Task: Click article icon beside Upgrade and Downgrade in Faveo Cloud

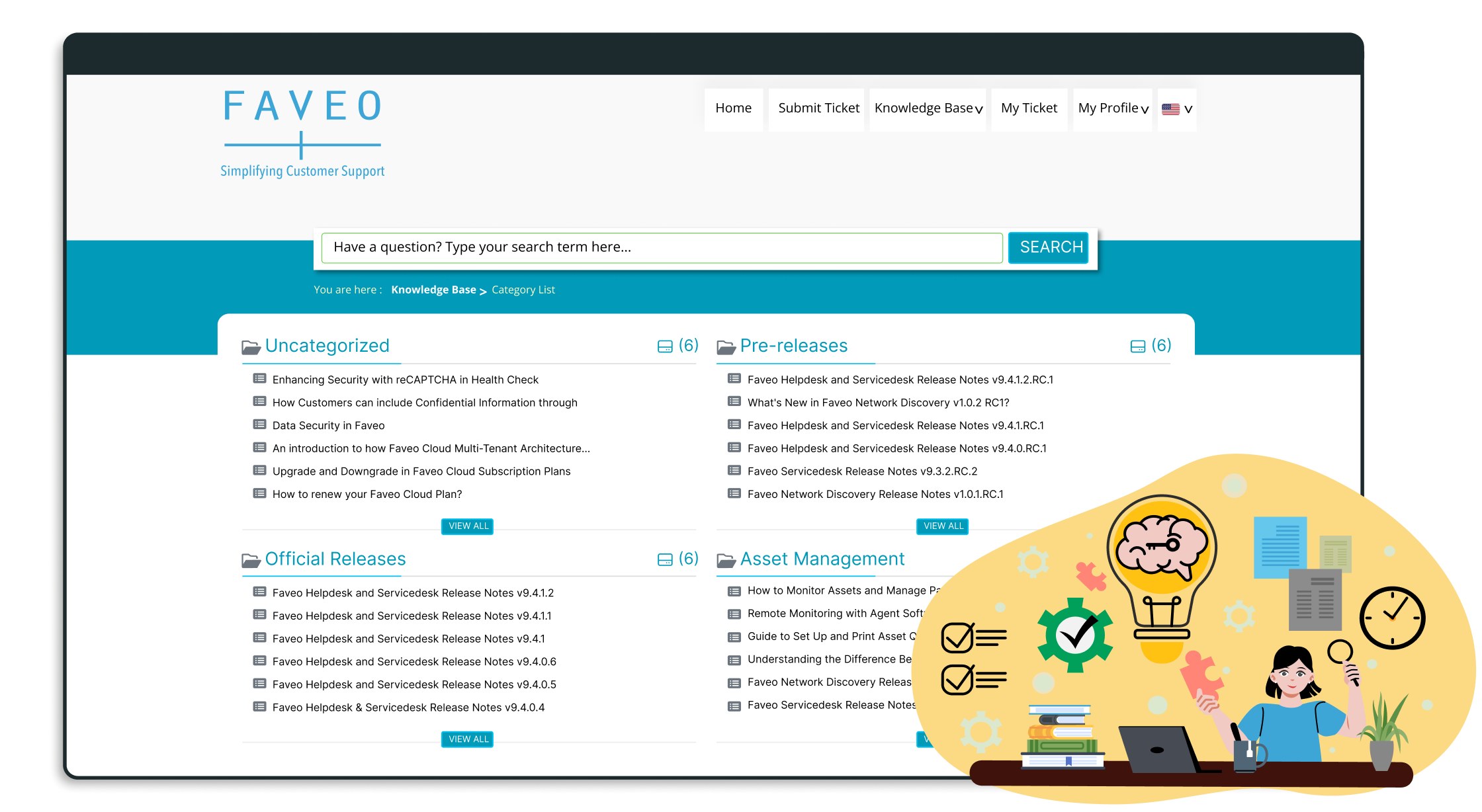Action: tap(259, 470)
